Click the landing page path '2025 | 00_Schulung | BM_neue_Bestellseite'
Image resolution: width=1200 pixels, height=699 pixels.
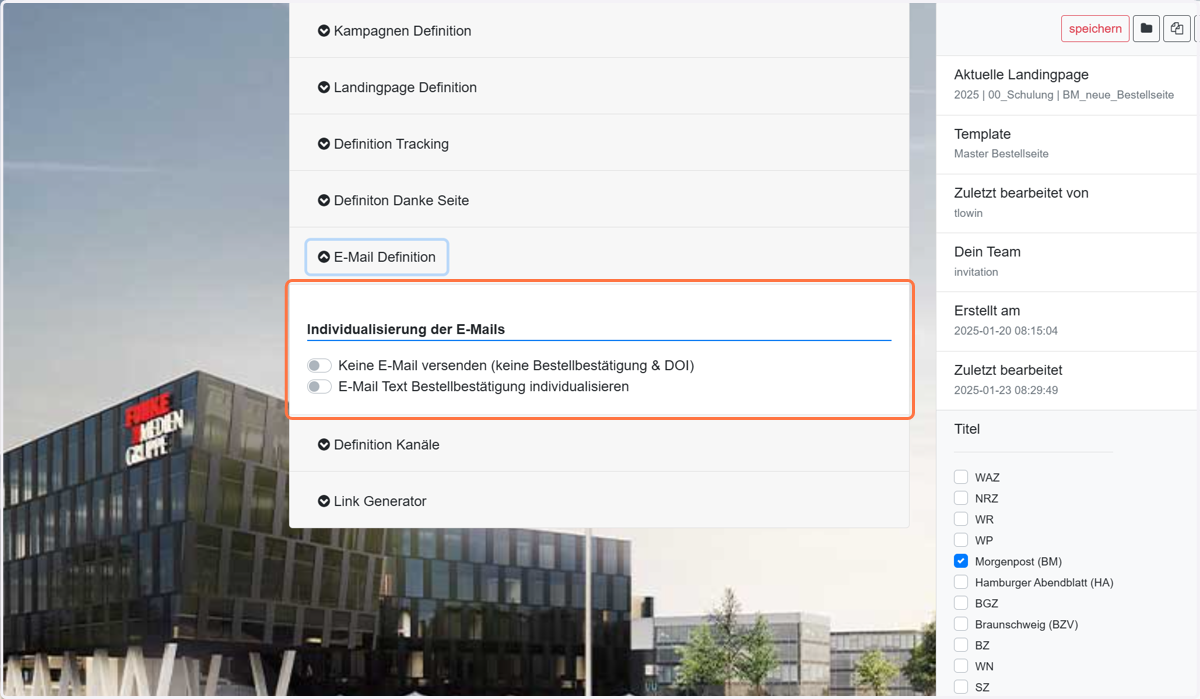pyautogui.click(x=1064, y=95)
